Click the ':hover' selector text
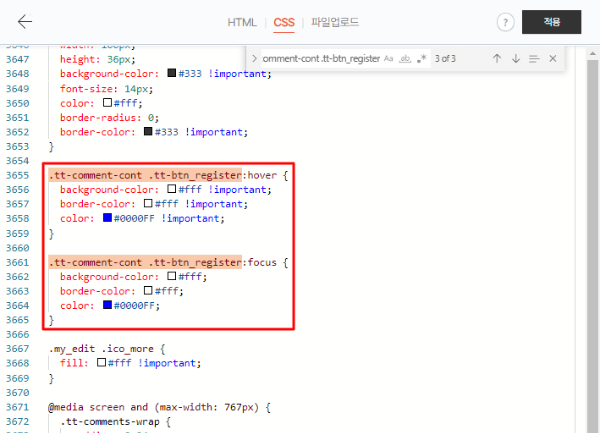Image resolution: width=600 pixels, height=433 pixels. (x=259, y=175)
